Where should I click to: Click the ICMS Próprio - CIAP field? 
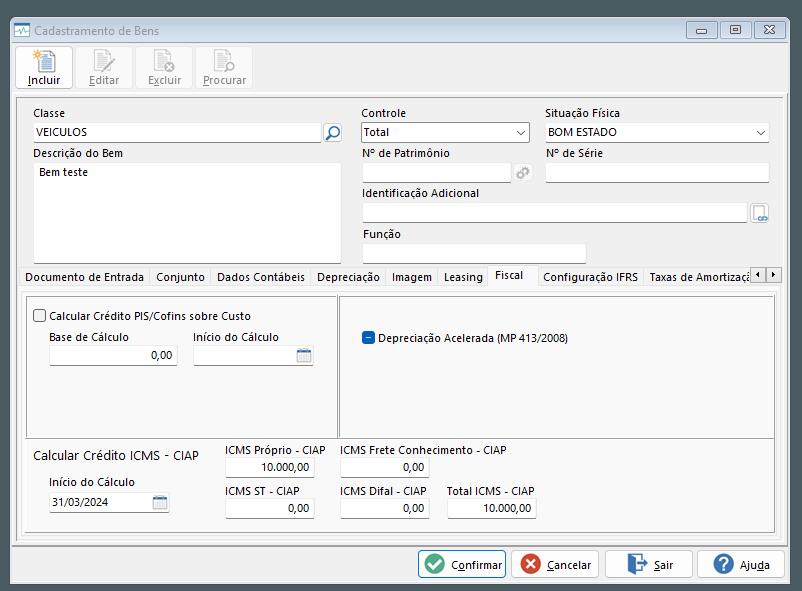click(x=270, y=467)
